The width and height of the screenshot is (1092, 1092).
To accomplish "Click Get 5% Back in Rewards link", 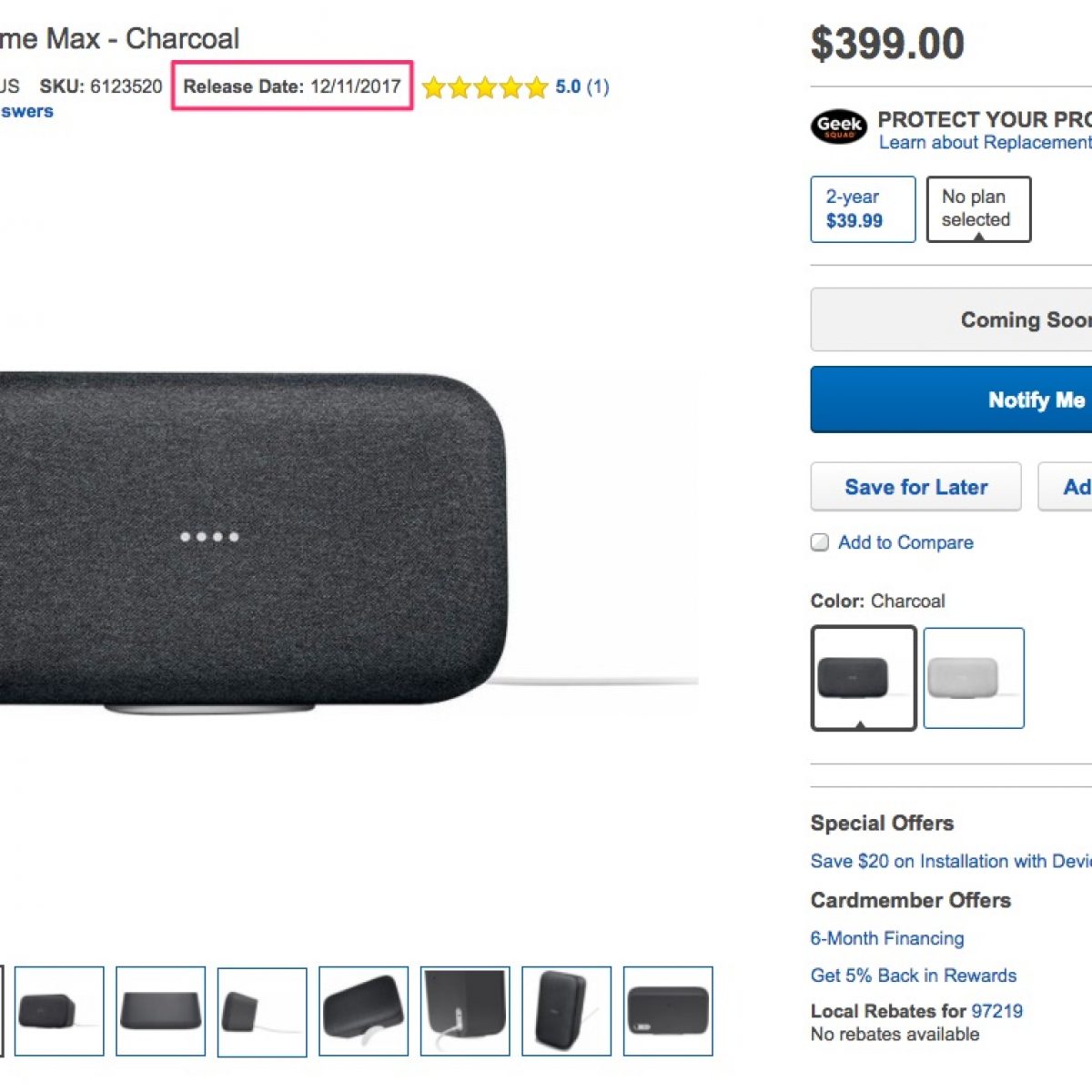I will tap(914, 976).
